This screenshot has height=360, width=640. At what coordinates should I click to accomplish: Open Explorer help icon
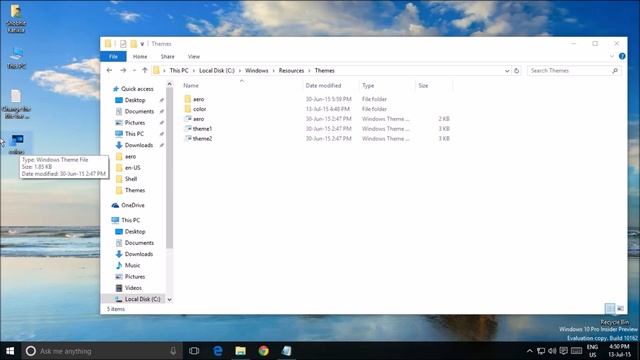pos(622,56)
